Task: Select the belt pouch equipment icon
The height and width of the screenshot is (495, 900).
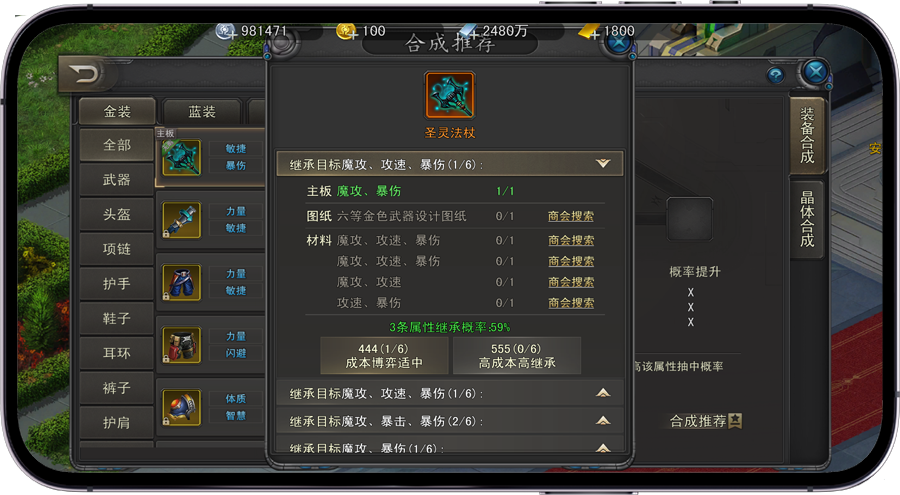Action: (181, 345)
